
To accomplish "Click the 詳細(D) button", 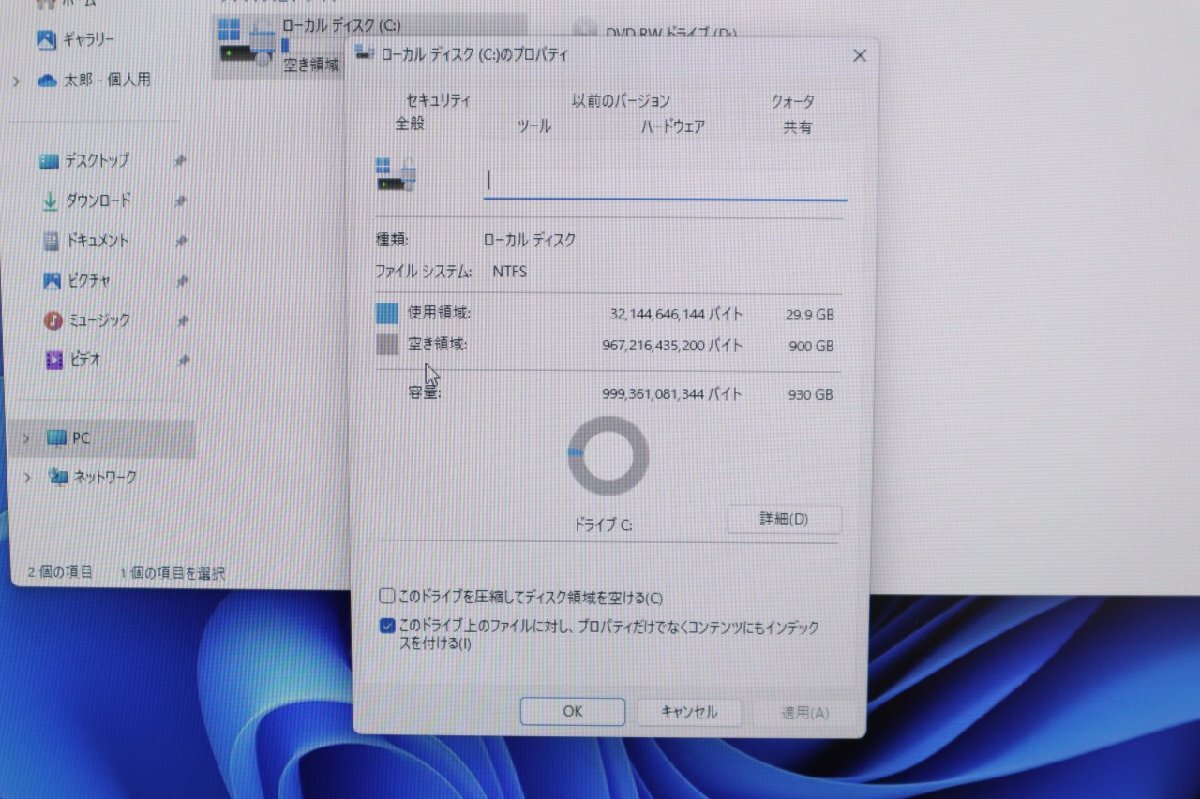I will pos(783,519).
